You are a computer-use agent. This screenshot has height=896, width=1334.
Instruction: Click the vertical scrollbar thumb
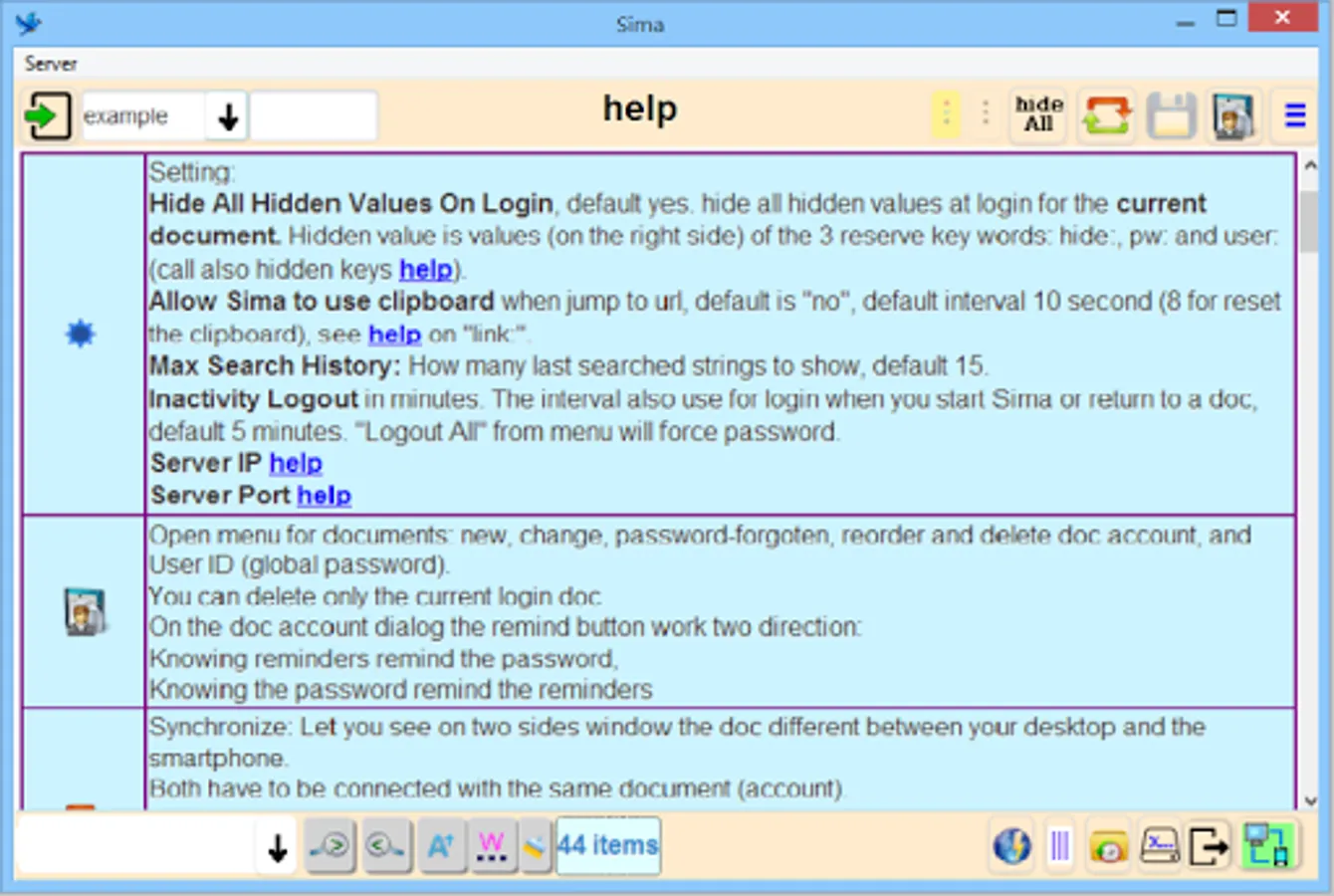(1310, 221)
